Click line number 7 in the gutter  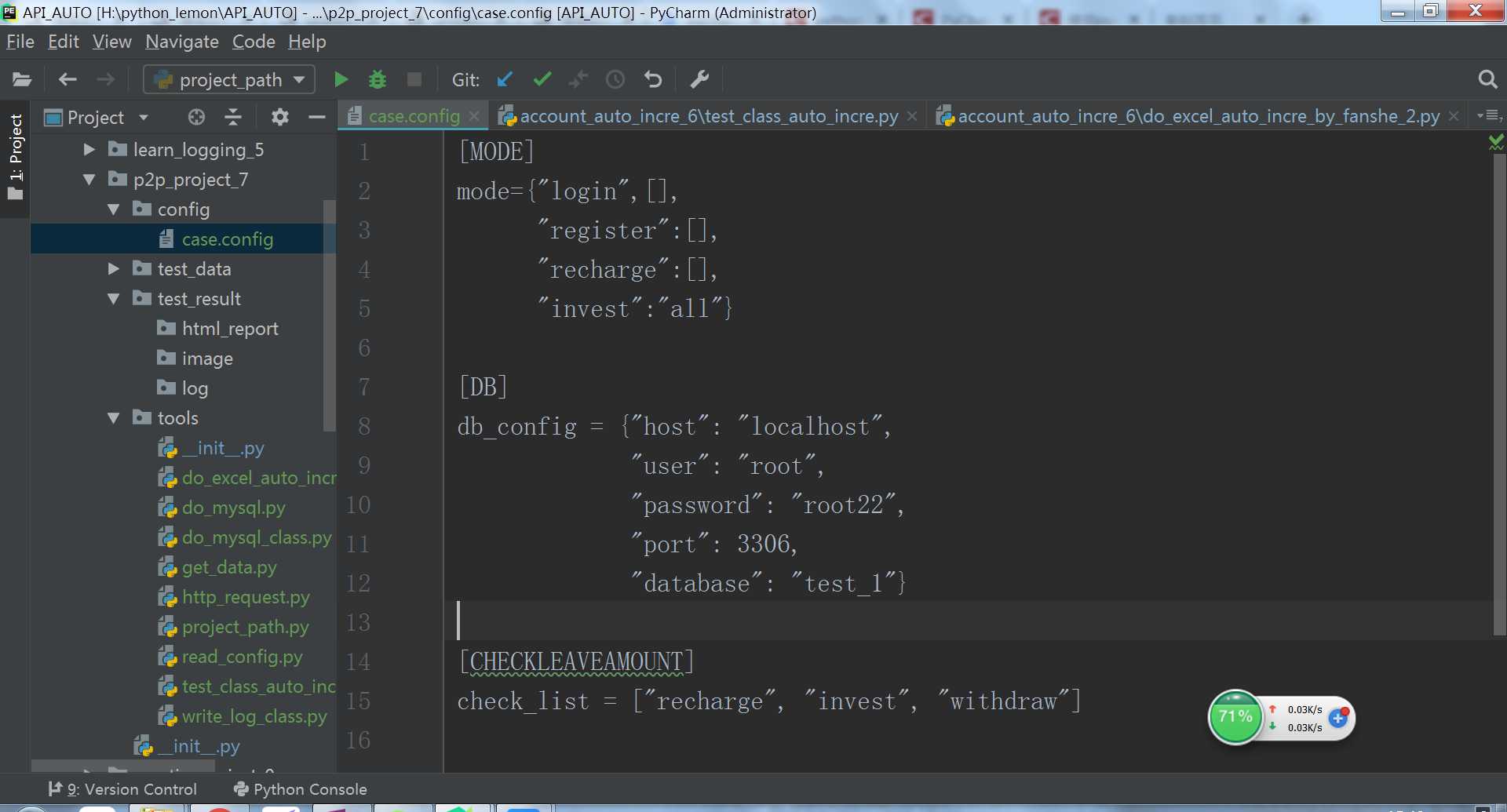tap(364, 387)
